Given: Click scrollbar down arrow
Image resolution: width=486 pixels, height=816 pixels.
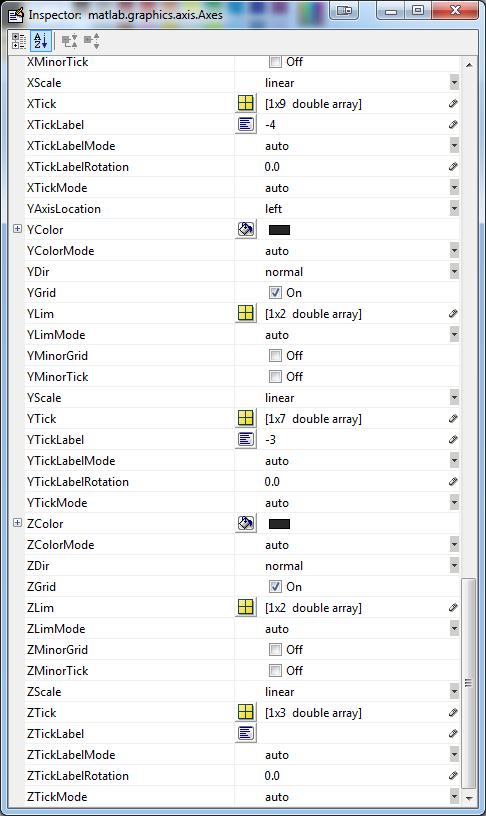Looking at the screenshot, I should 469,797.
